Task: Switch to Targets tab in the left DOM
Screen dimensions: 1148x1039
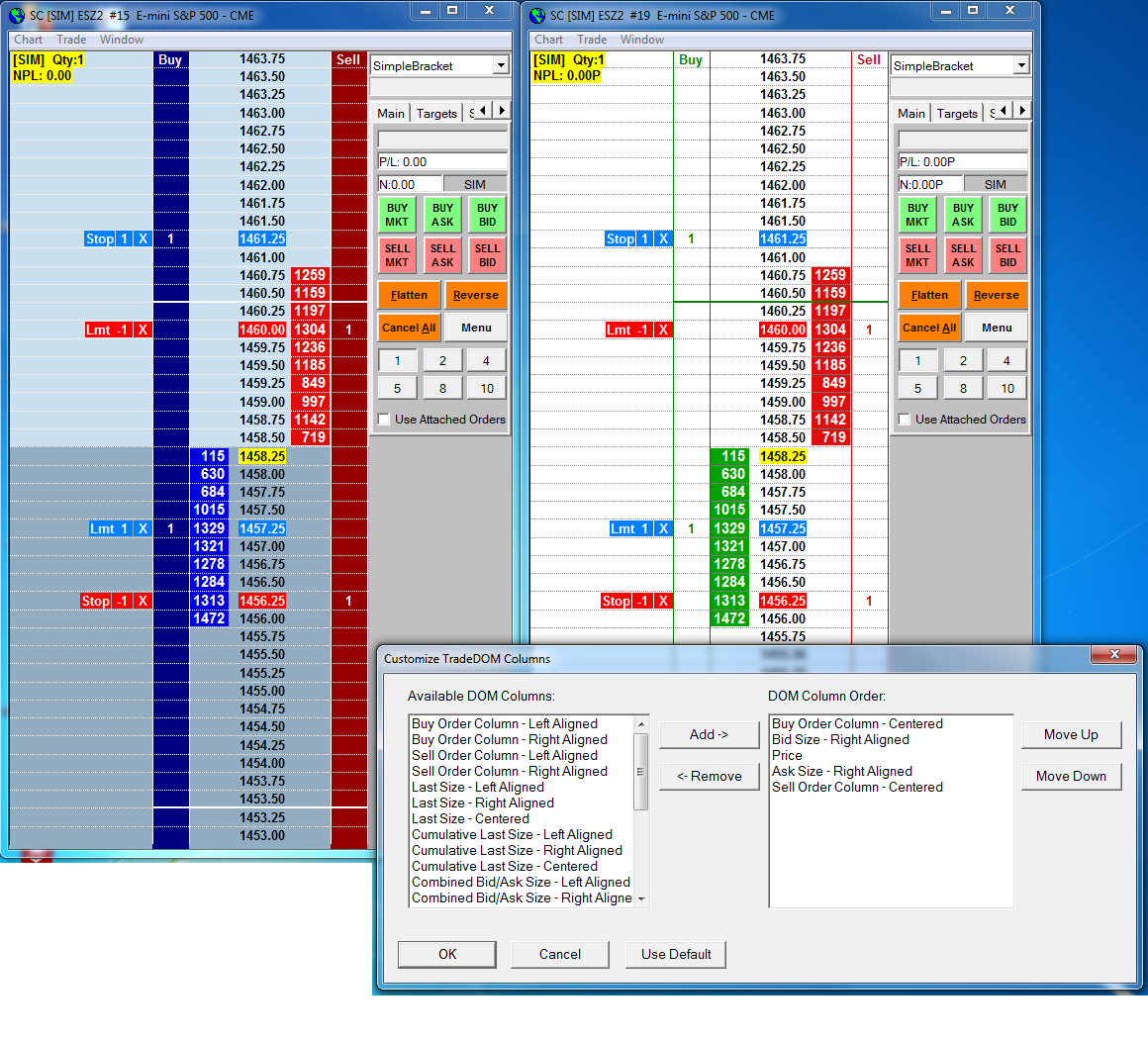Action: (436, 114)
